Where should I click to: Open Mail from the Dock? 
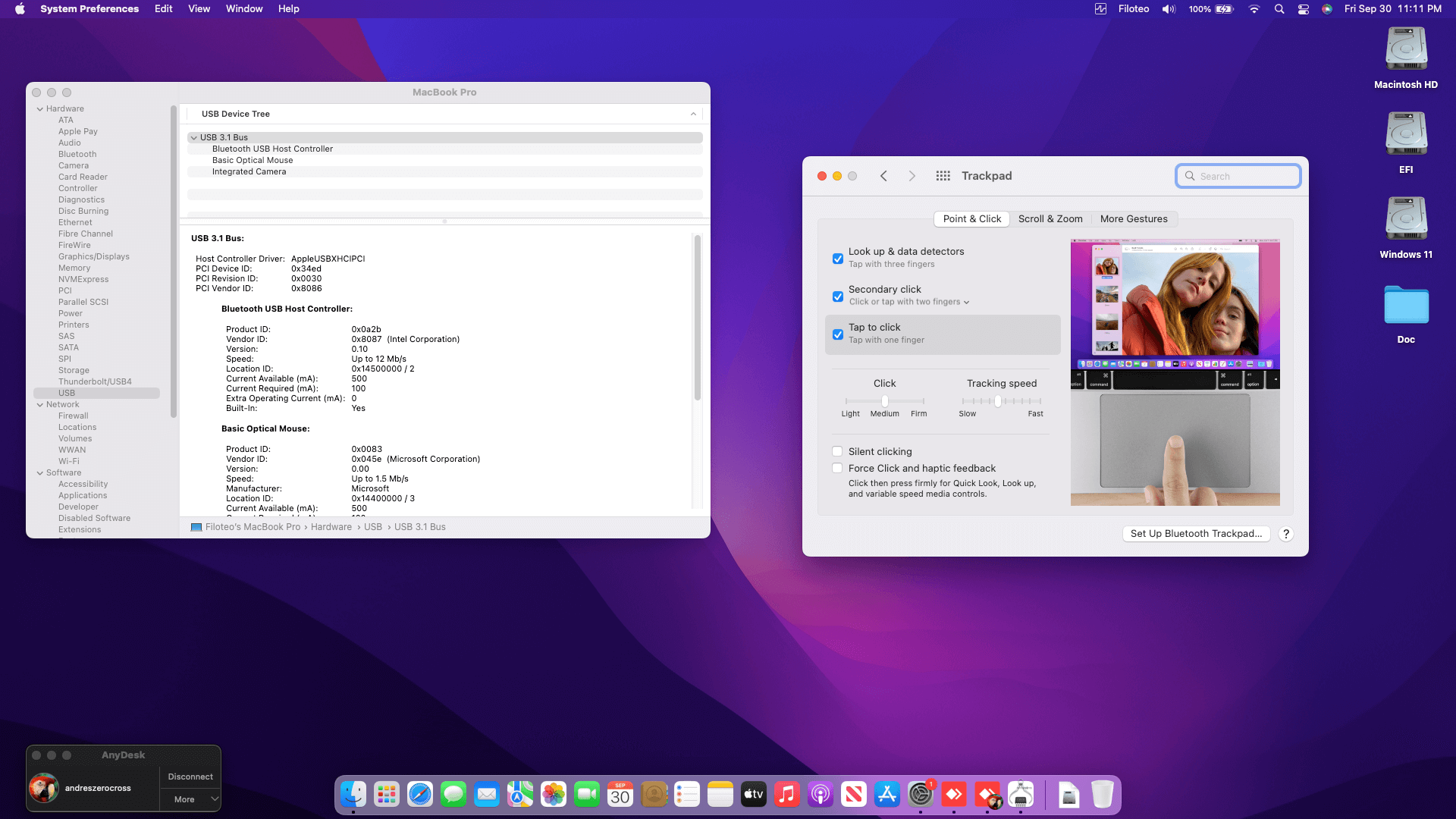[x=487, y=794]
